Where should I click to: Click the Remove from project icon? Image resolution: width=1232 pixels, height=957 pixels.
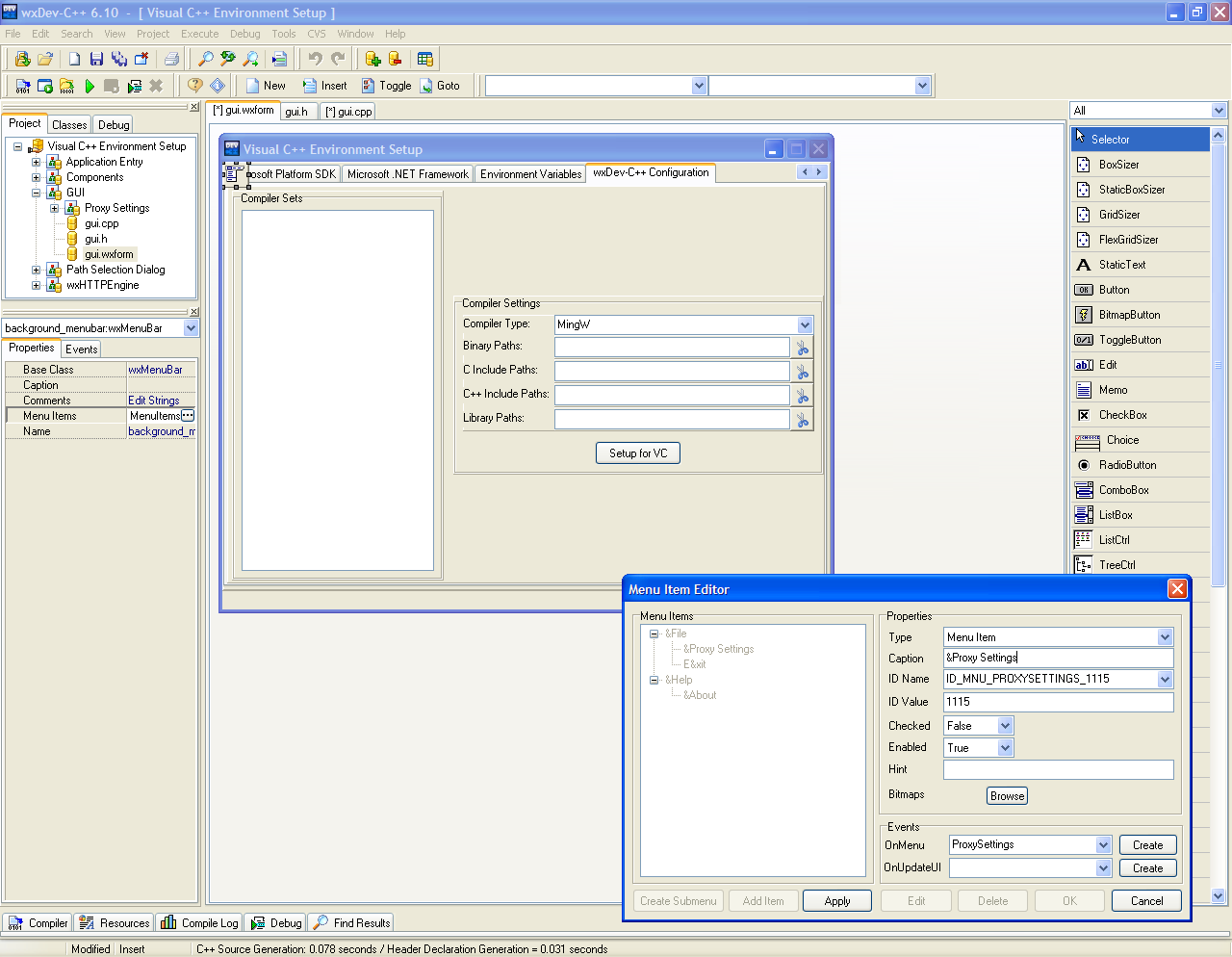(x=395, y=59)
